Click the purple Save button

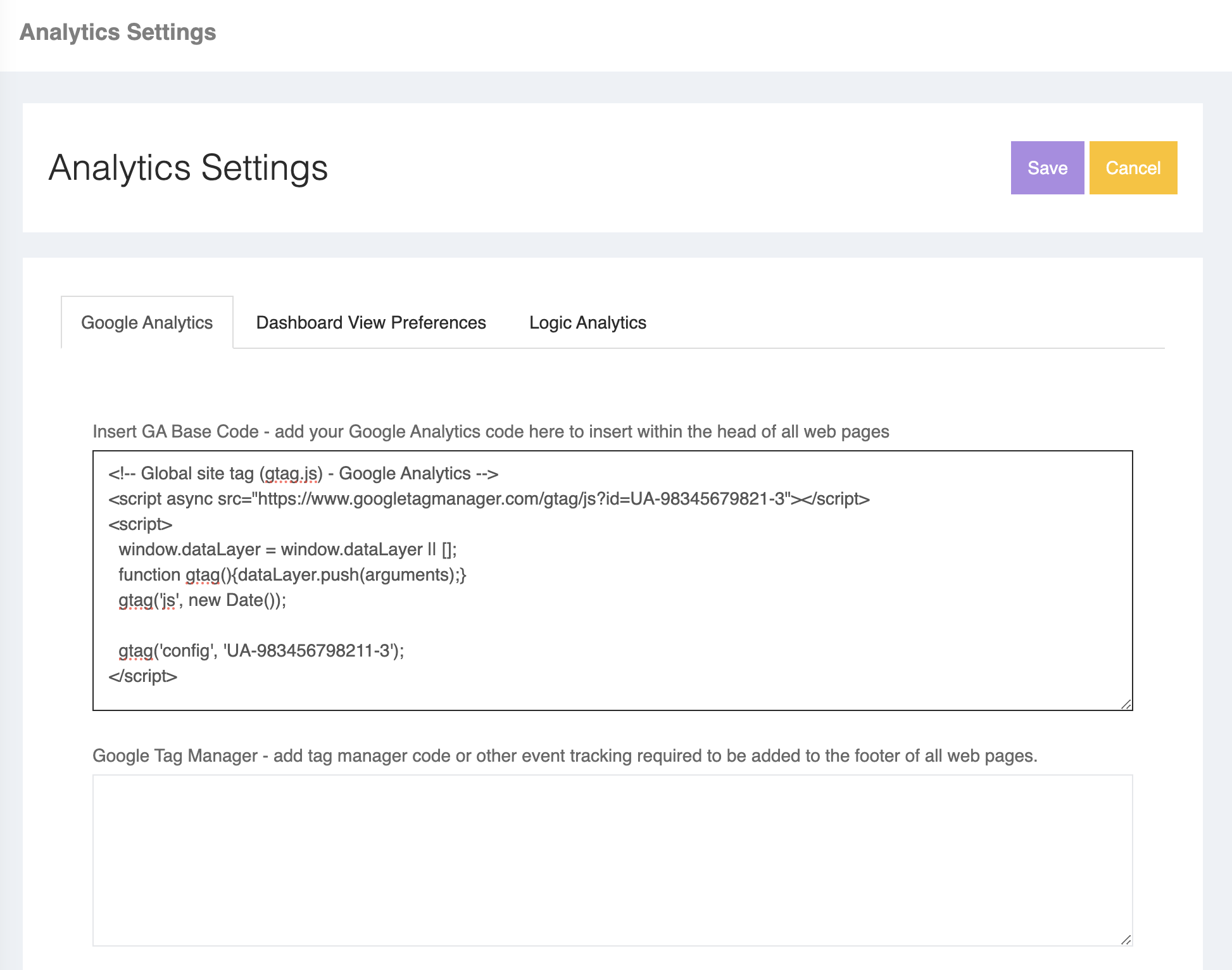pyautogui.click(x=1047, y=168)
